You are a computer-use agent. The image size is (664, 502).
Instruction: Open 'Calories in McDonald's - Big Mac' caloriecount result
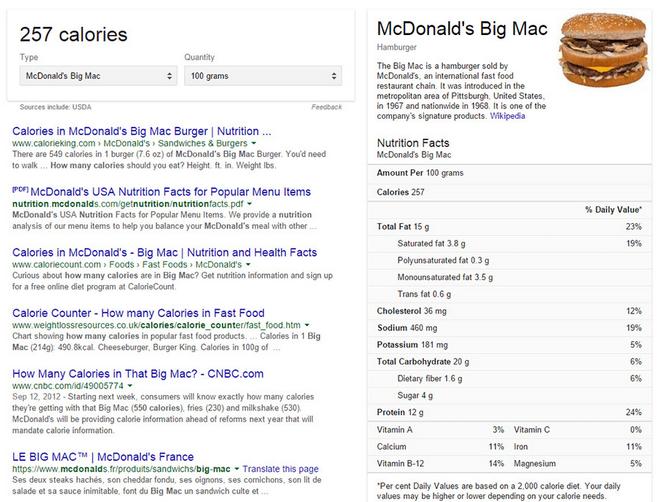pos(165,253)
